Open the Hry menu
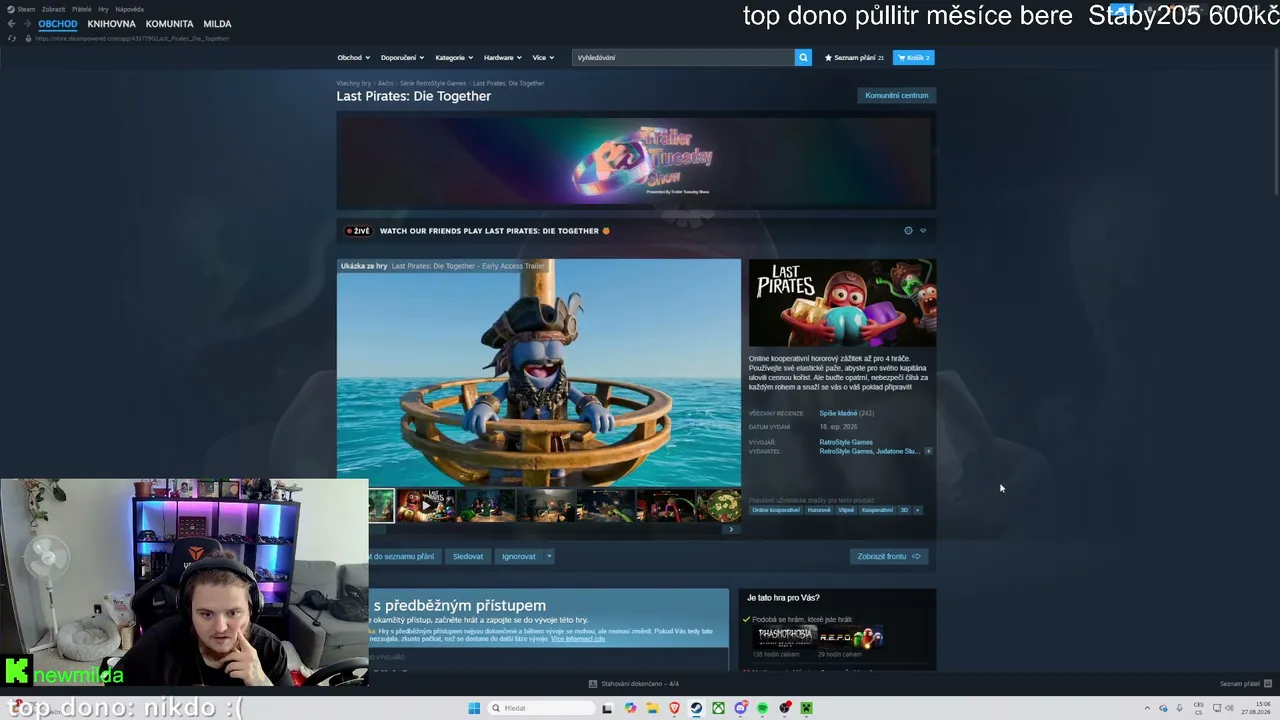The height and width of the screenshot is (720, 1280). 104,9
